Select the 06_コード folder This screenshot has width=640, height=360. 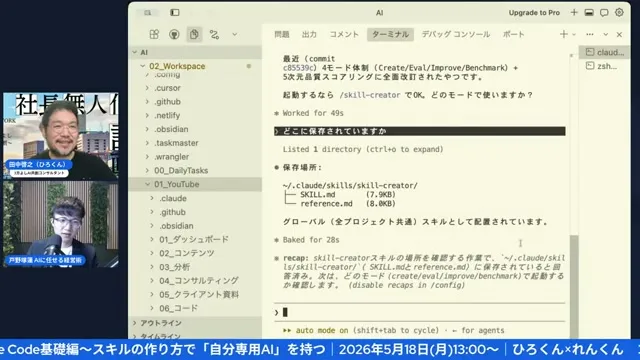[195, 308]
